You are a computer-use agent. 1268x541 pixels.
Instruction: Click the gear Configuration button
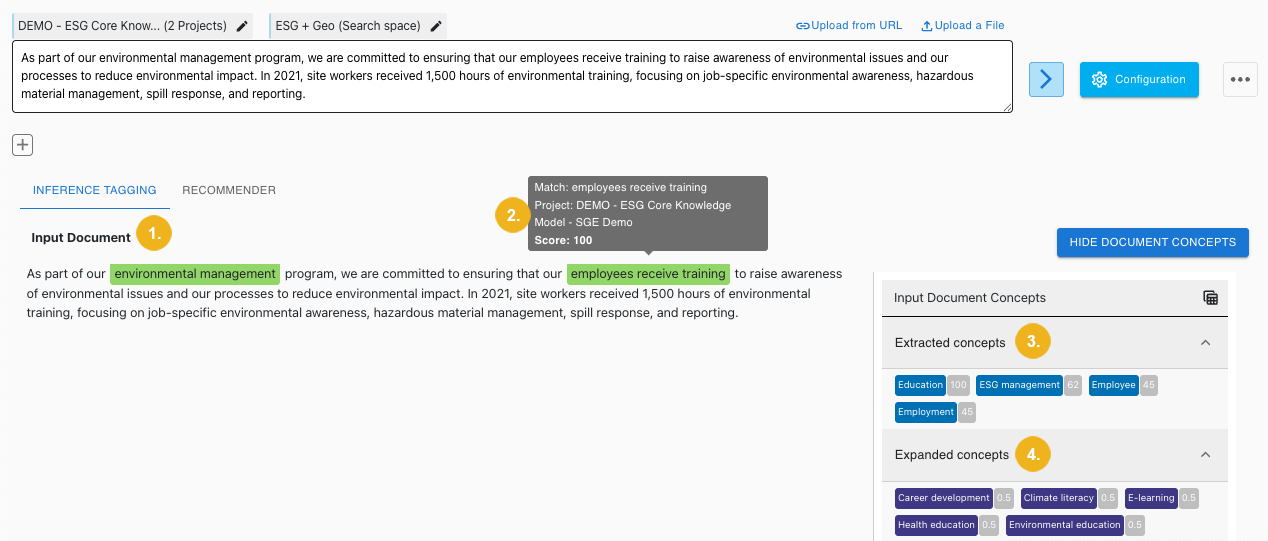1139,79
